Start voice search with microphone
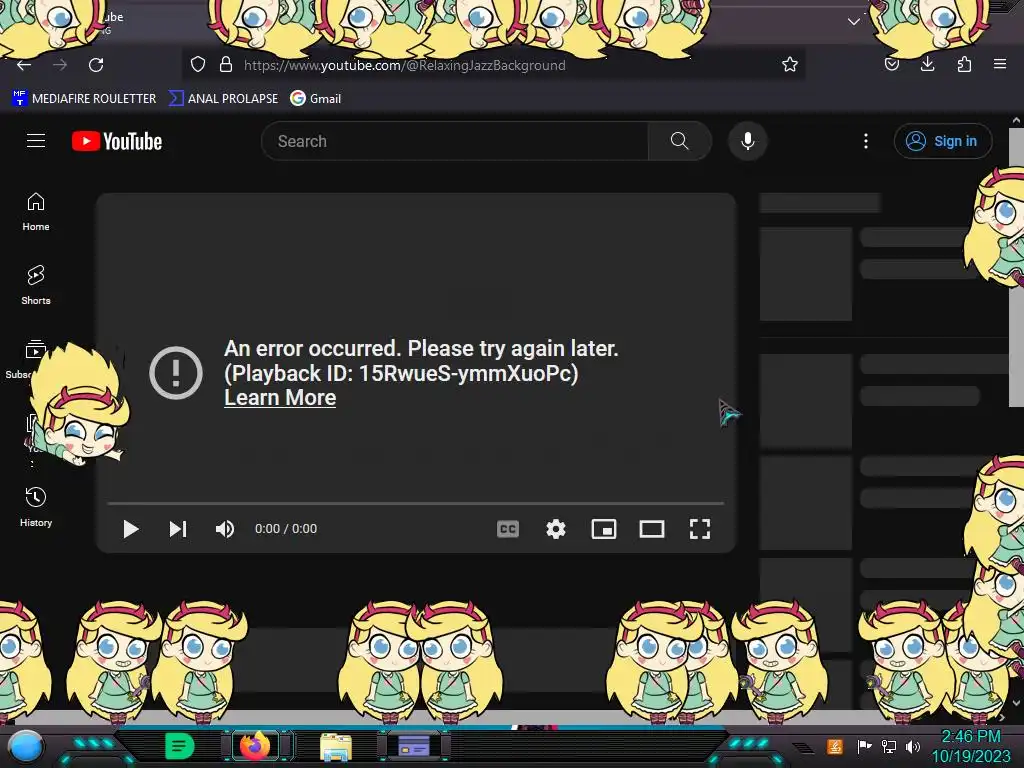This screenshot has width=1024, height=768. click(x=748, y=141)
